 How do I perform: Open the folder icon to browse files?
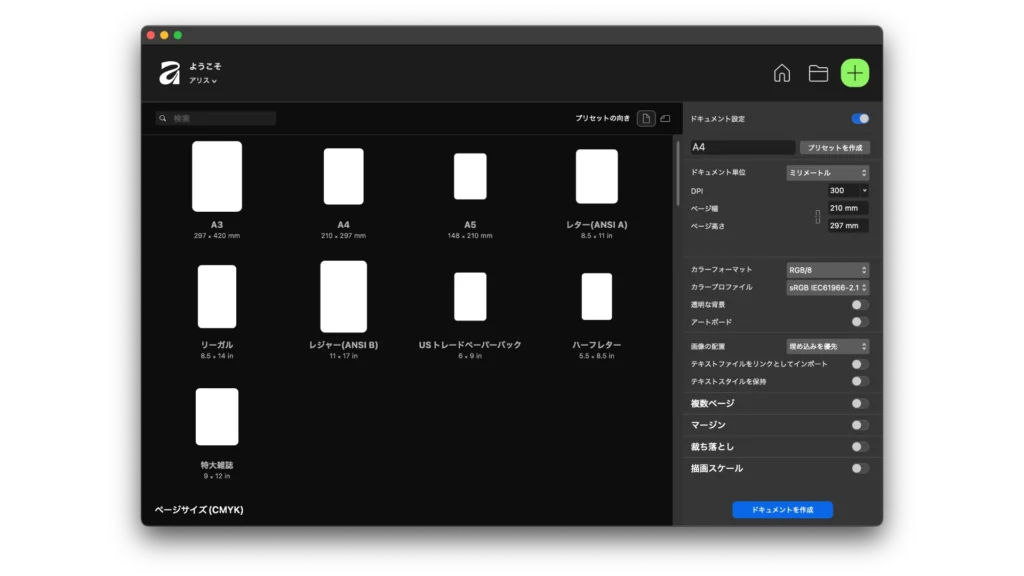[818, 73]
